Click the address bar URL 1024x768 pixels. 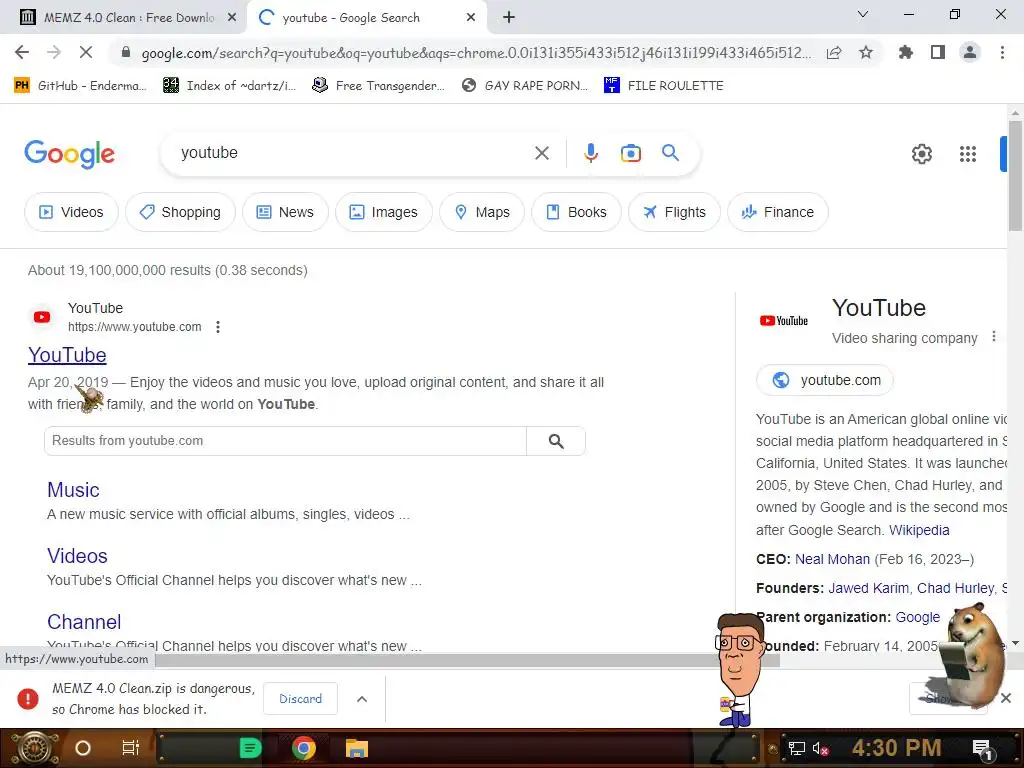click(x=476, y=53)
